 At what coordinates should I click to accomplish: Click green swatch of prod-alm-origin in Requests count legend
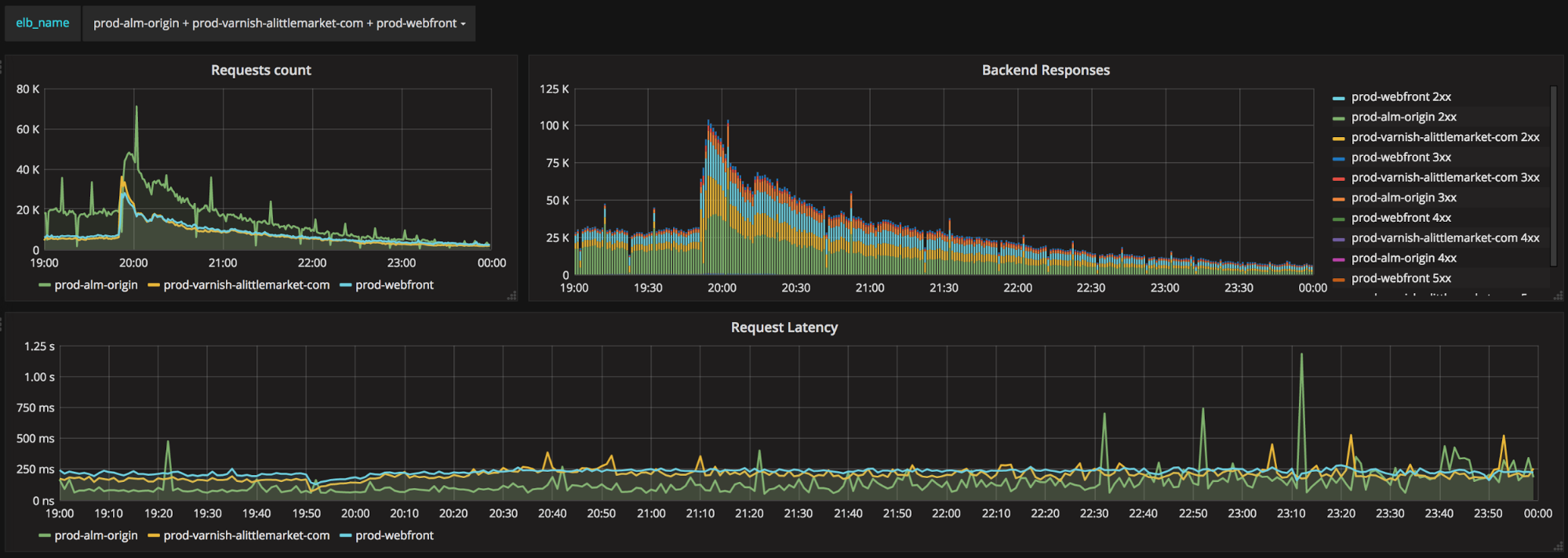click(x=45, y=285)
